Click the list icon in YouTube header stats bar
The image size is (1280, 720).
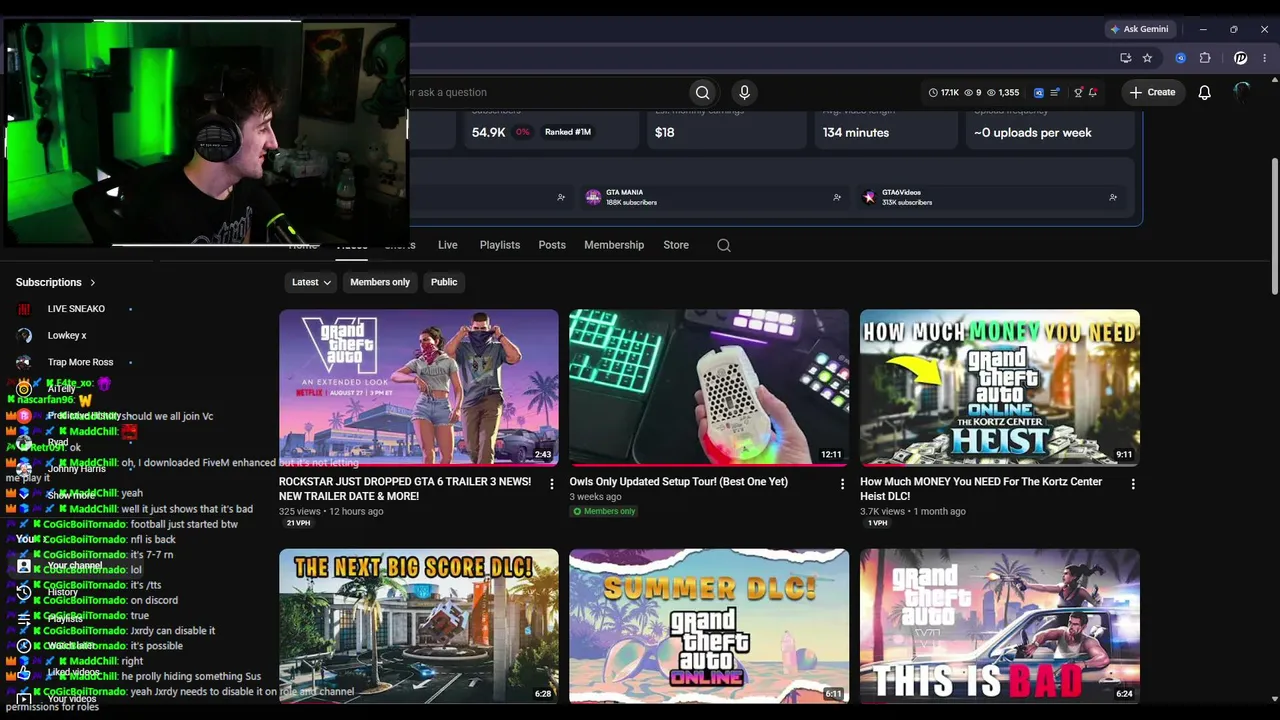1055,92
